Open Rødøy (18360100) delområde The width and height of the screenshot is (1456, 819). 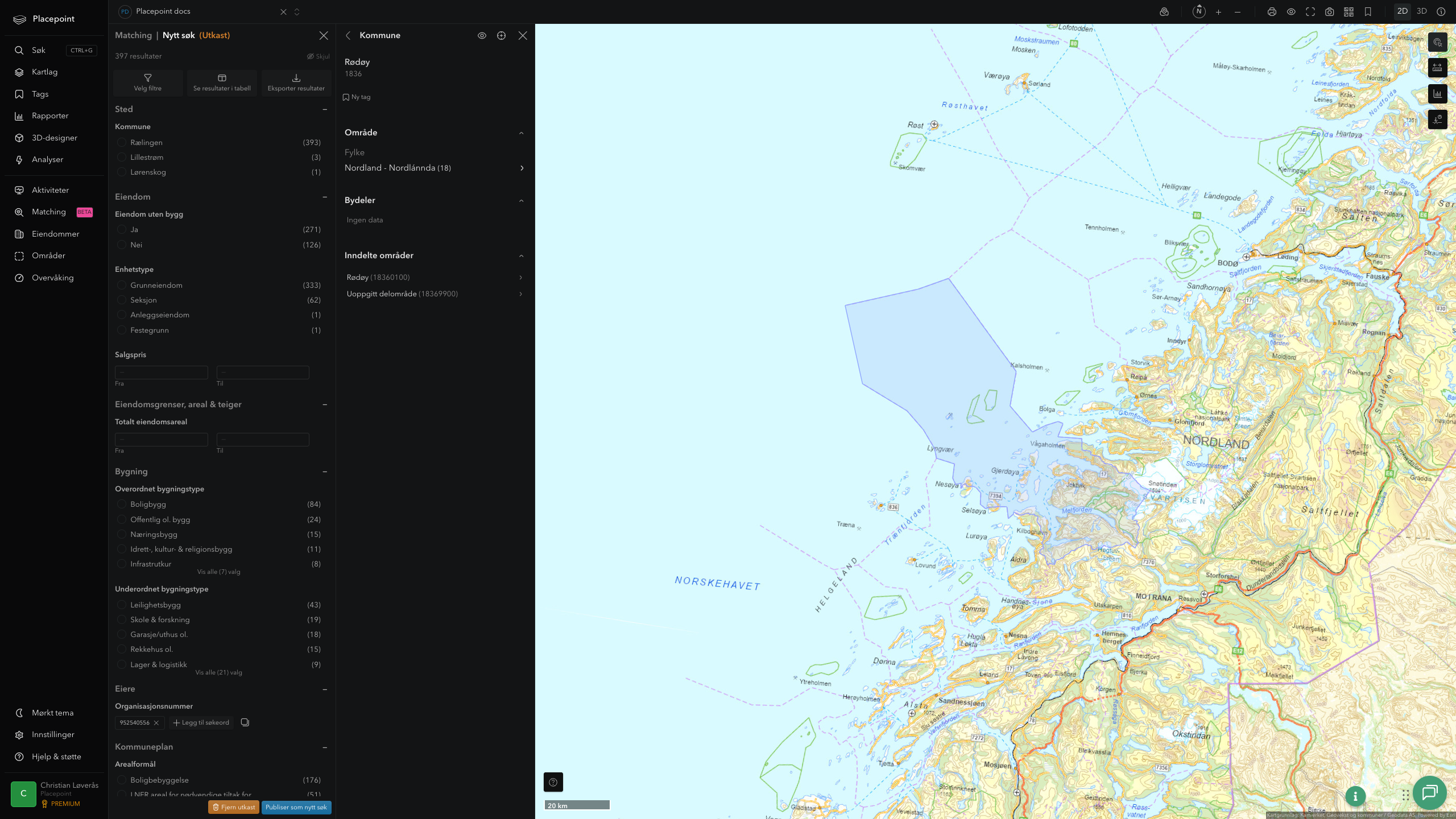[435, 278]
